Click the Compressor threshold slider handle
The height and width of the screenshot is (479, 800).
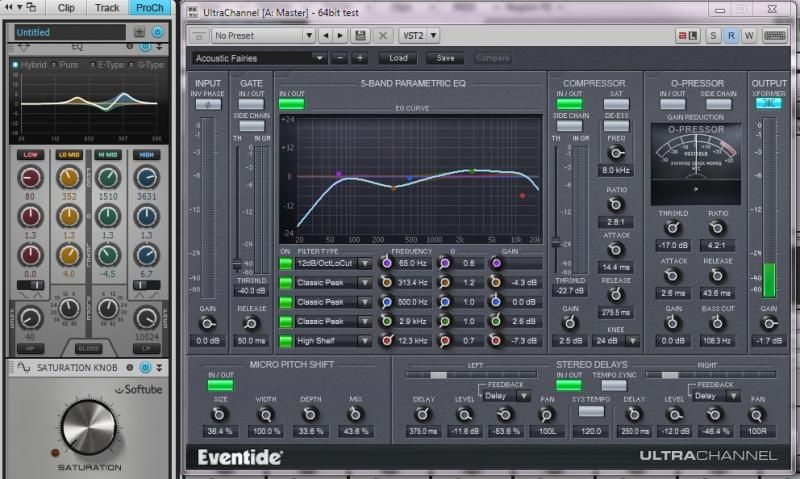pos(556,243)
